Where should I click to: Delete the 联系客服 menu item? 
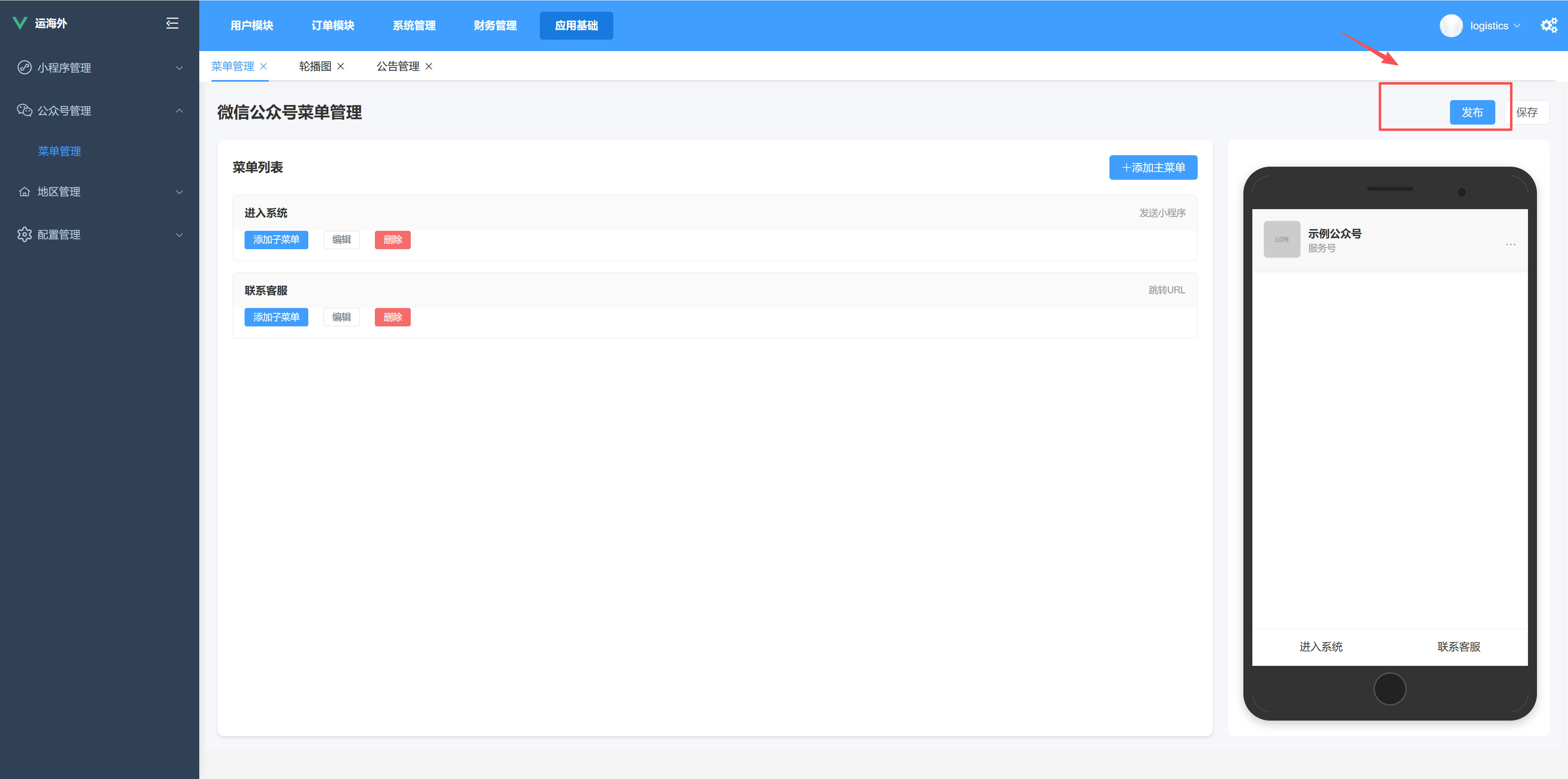(392, 317)
